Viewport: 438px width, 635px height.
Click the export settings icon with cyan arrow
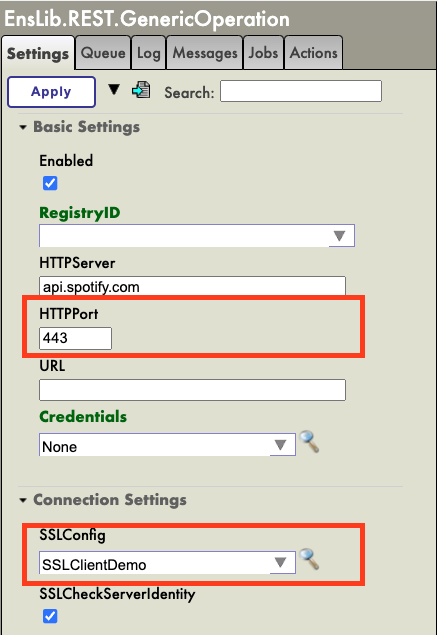click(x=141, y=90)
